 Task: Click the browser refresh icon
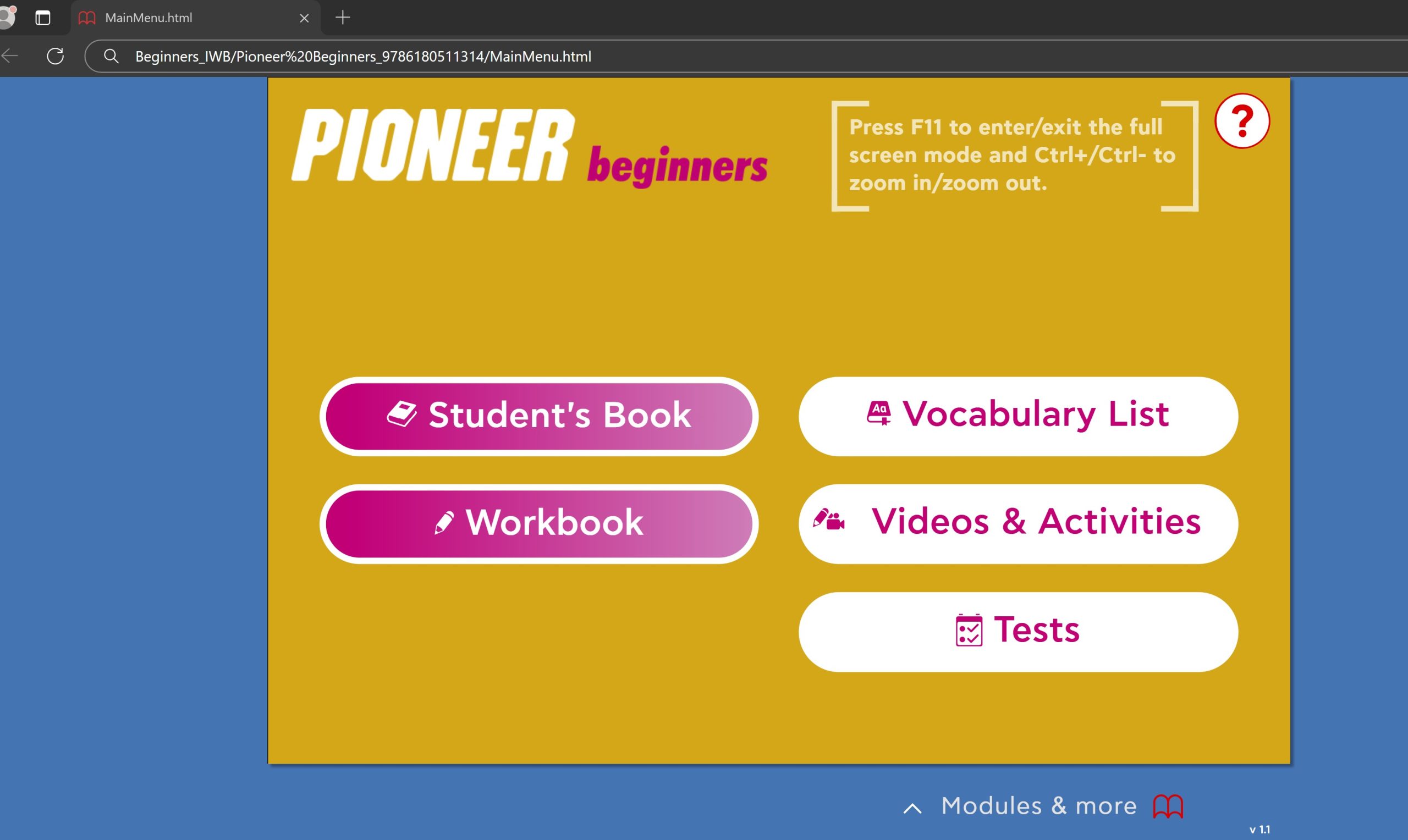pyautogui.click(x=55, y=56)
